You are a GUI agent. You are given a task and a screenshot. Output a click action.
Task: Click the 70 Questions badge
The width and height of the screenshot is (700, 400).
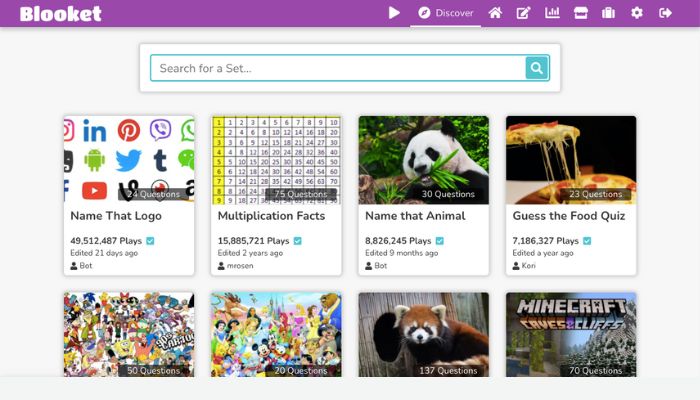(x=595, y=371)
